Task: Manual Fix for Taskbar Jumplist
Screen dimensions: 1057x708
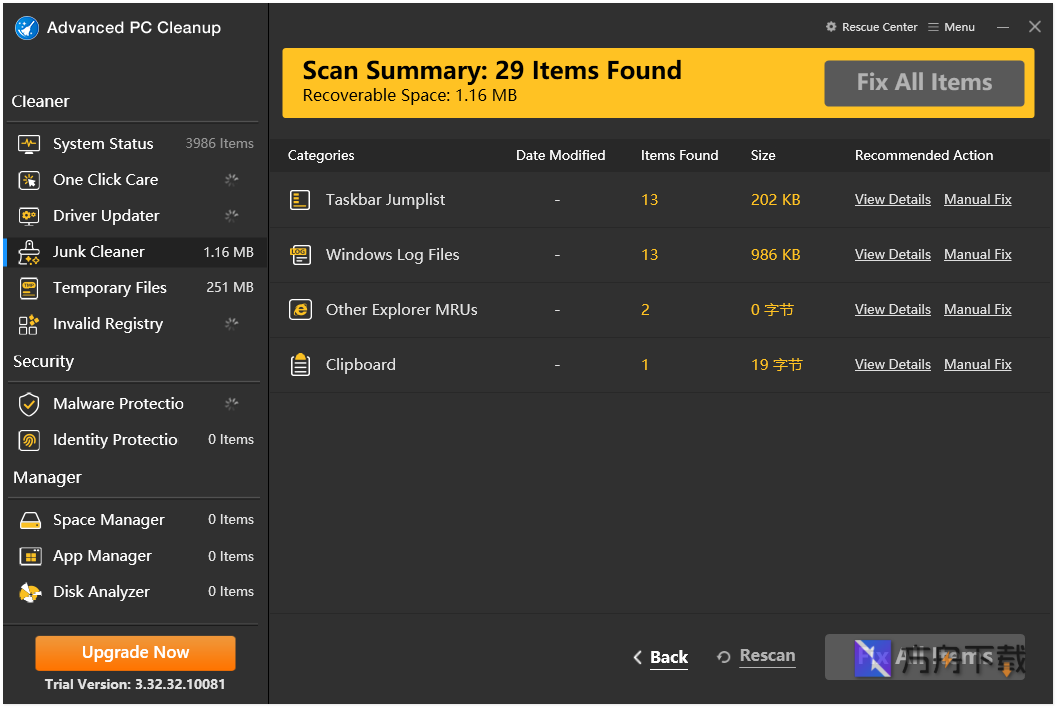Action: click(977, 200)
